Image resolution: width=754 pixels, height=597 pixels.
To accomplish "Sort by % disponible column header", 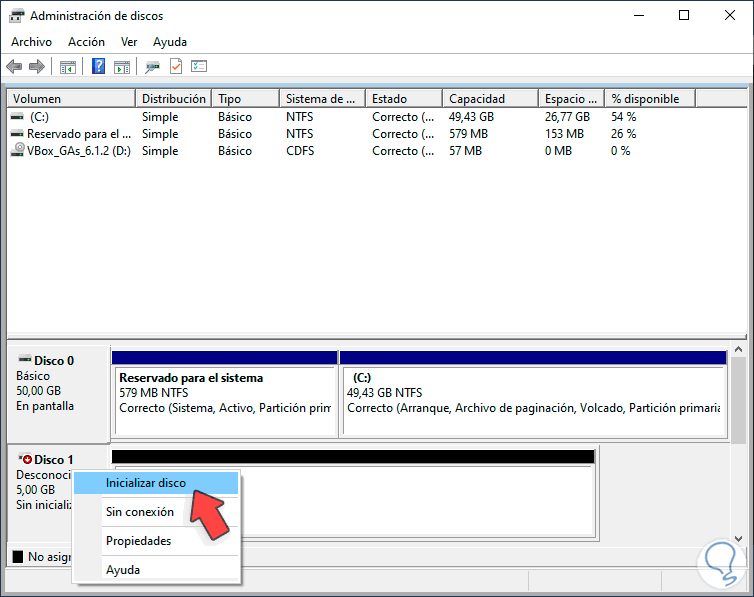I will click(650, 99).
